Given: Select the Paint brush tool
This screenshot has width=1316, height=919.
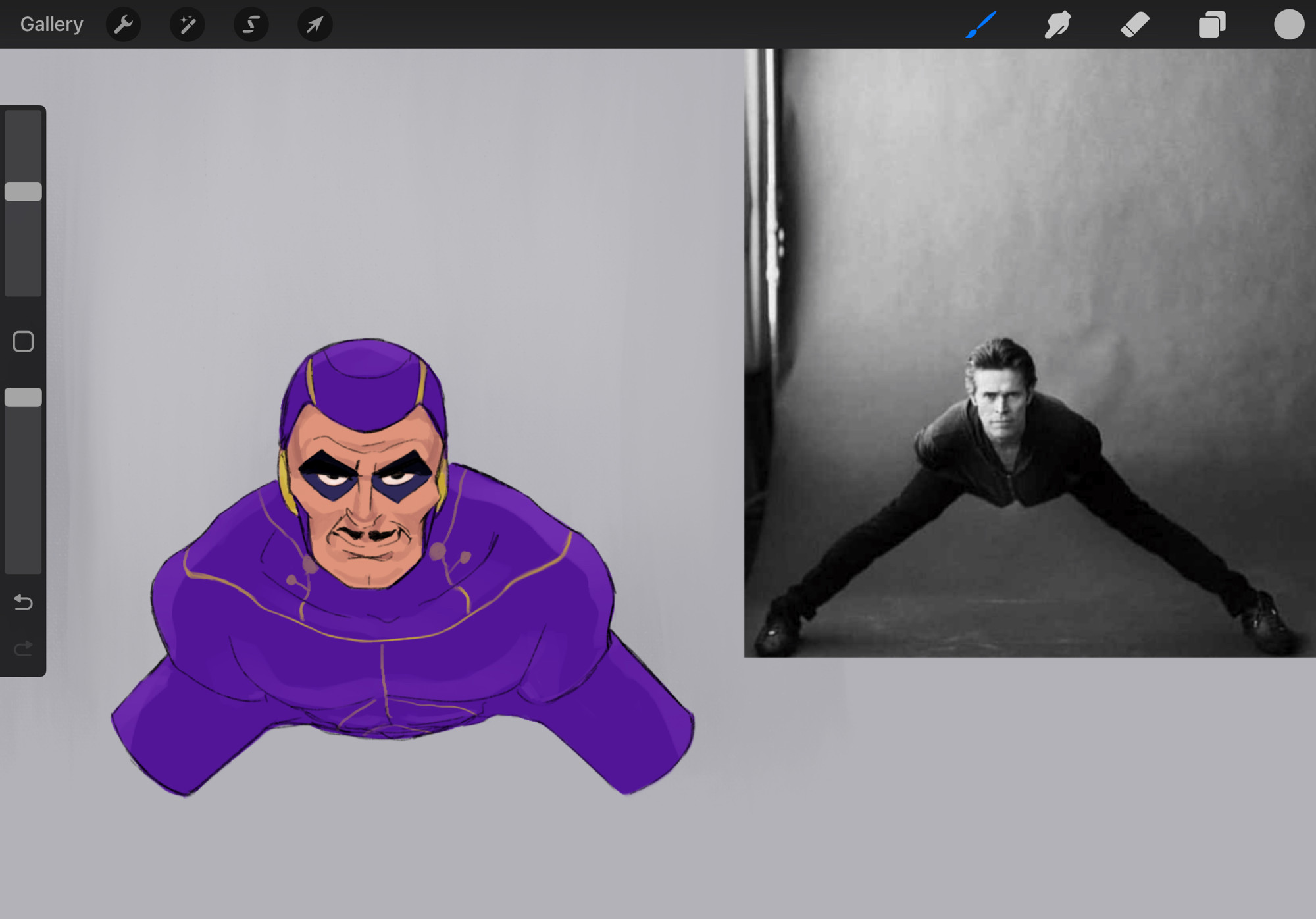Looking at the screenshot, I should click(980, 24).
